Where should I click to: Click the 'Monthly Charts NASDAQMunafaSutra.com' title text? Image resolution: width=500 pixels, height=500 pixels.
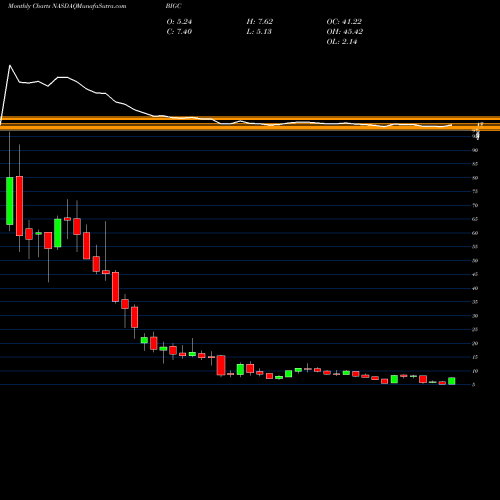click(x=67, y=6)
